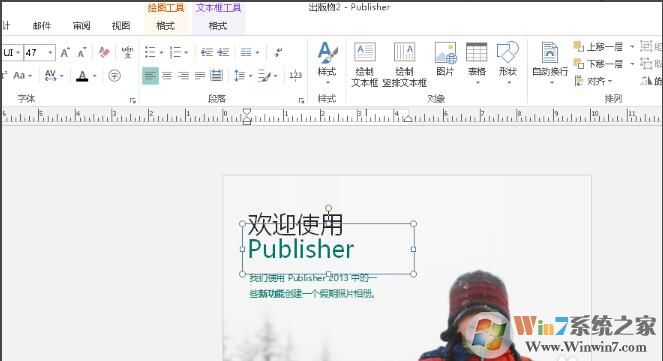Open the font size dropdown arrow
The width and height of the screenshot is (663, 361).
(x=51, y=52)
